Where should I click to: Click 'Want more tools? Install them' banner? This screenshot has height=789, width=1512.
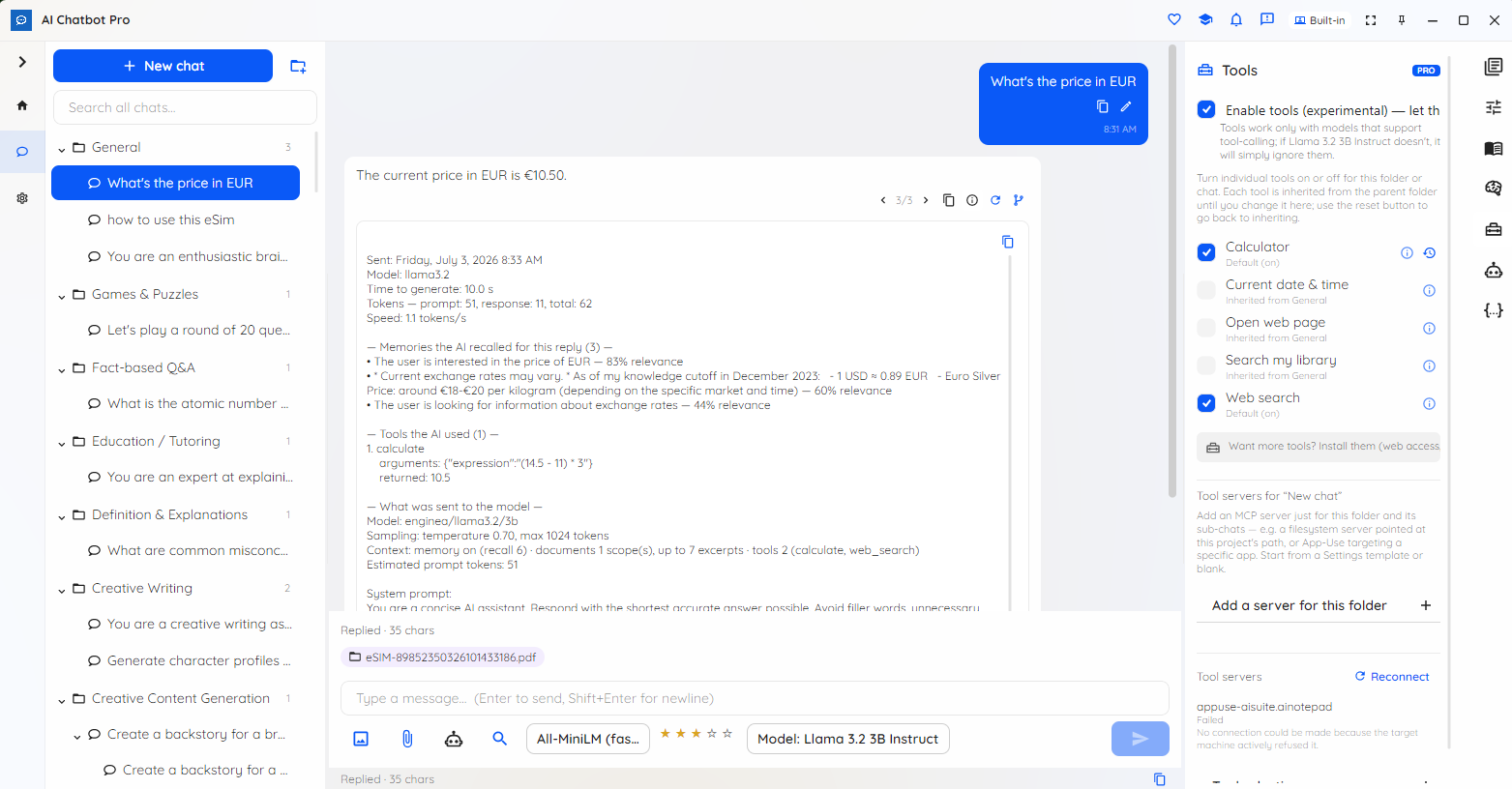(1319, 447)
